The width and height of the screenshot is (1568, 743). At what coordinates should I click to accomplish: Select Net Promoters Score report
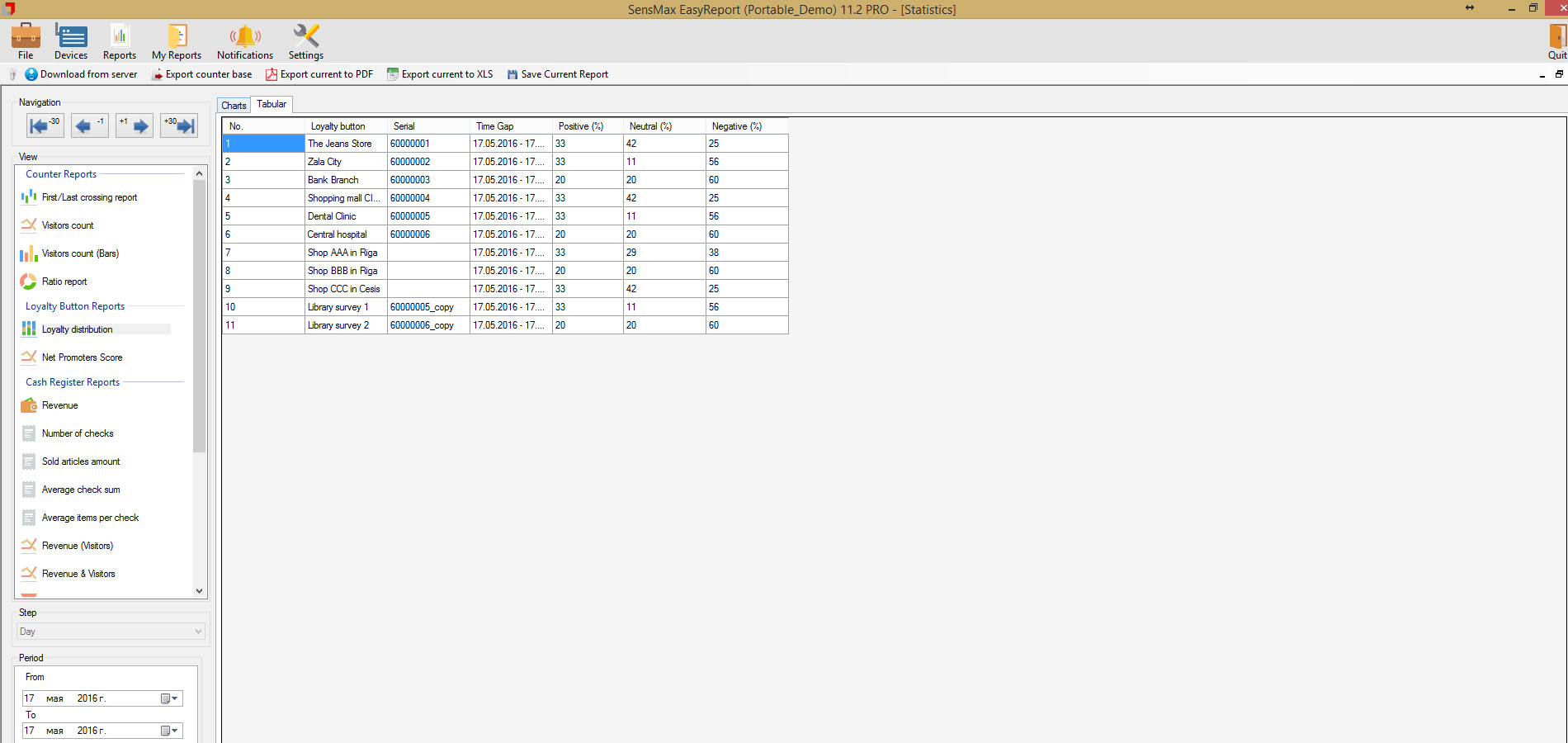point(82,357)
